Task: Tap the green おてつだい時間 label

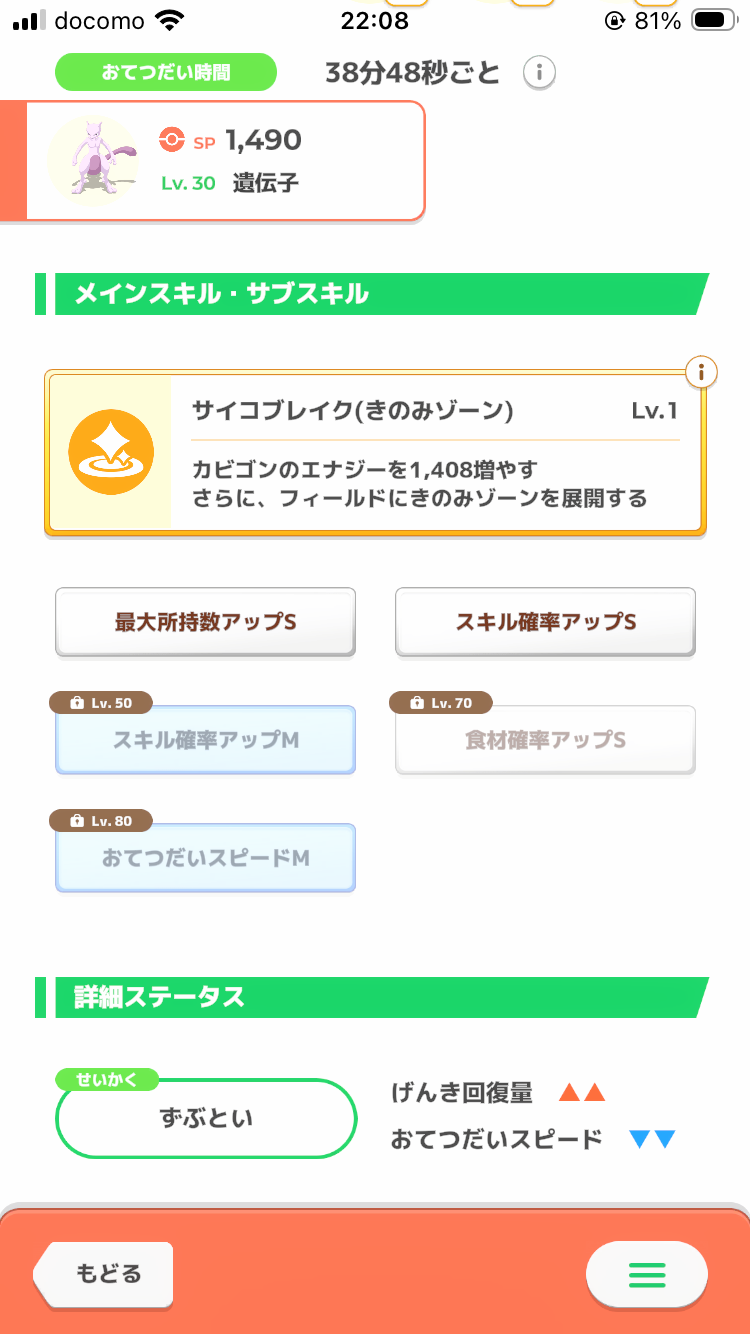Action: point(165,72)
